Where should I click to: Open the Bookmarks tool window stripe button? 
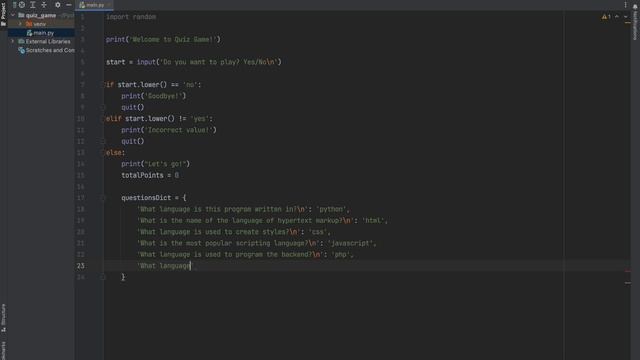(3, 350)
